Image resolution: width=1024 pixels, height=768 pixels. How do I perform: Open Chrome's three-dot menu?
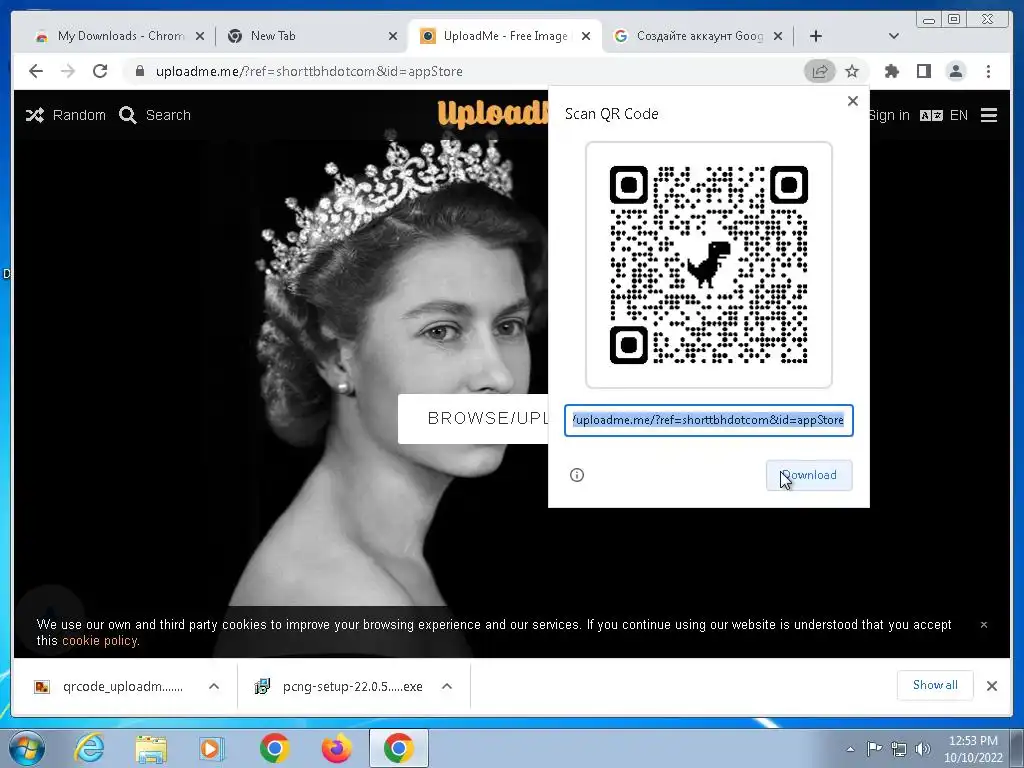pos(988,71)
